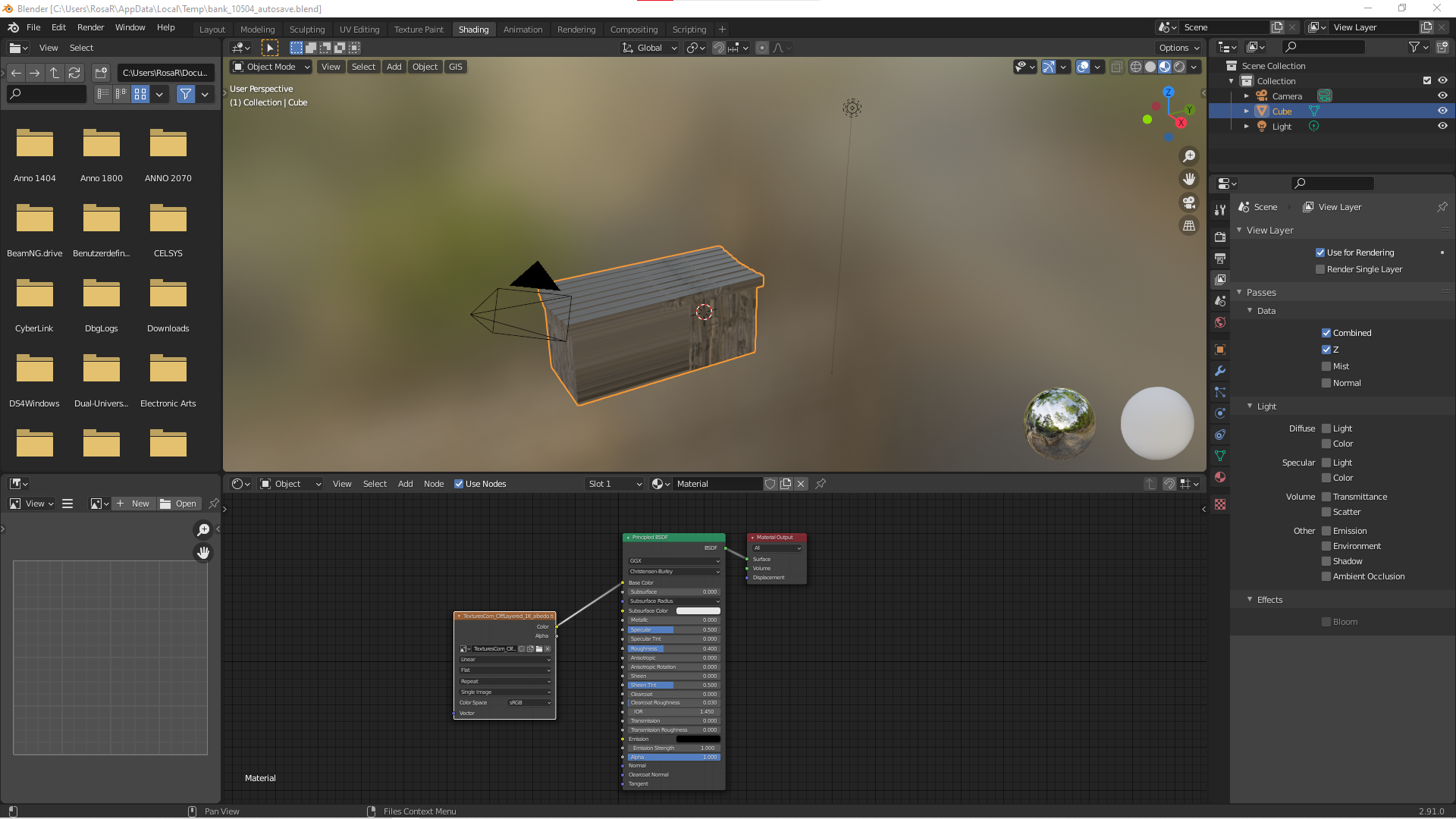This screenshot has width=1456, height=819.
Task: Click the pan hand icon in viewport
Action: point(1189,179)
